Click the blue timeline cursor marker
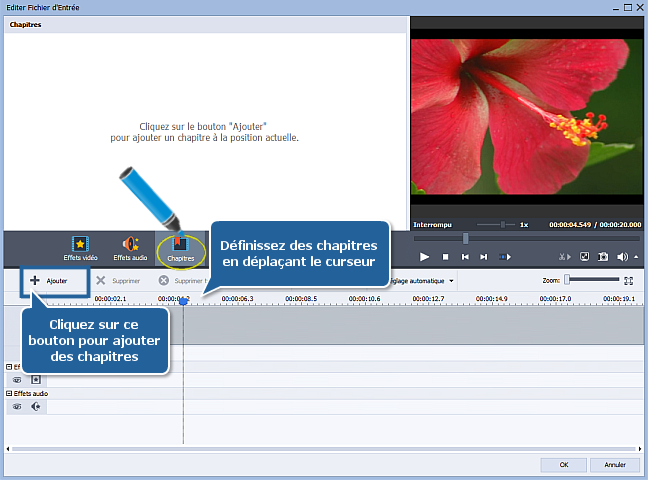The height and width of the screenshot is (480, 650). click(183, 301)
